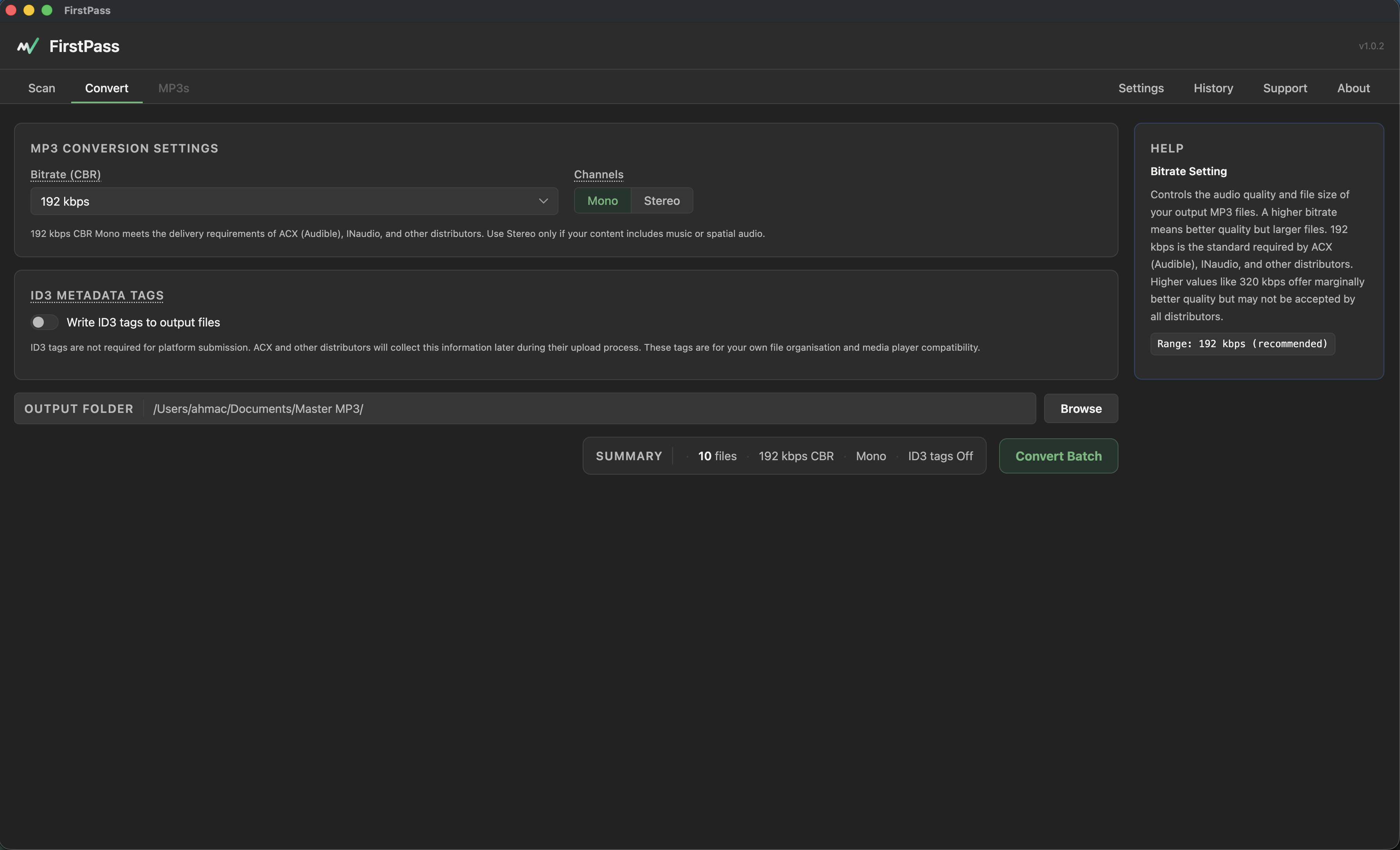
Task: Select Stereo channel option
Action: click(661, 201)
